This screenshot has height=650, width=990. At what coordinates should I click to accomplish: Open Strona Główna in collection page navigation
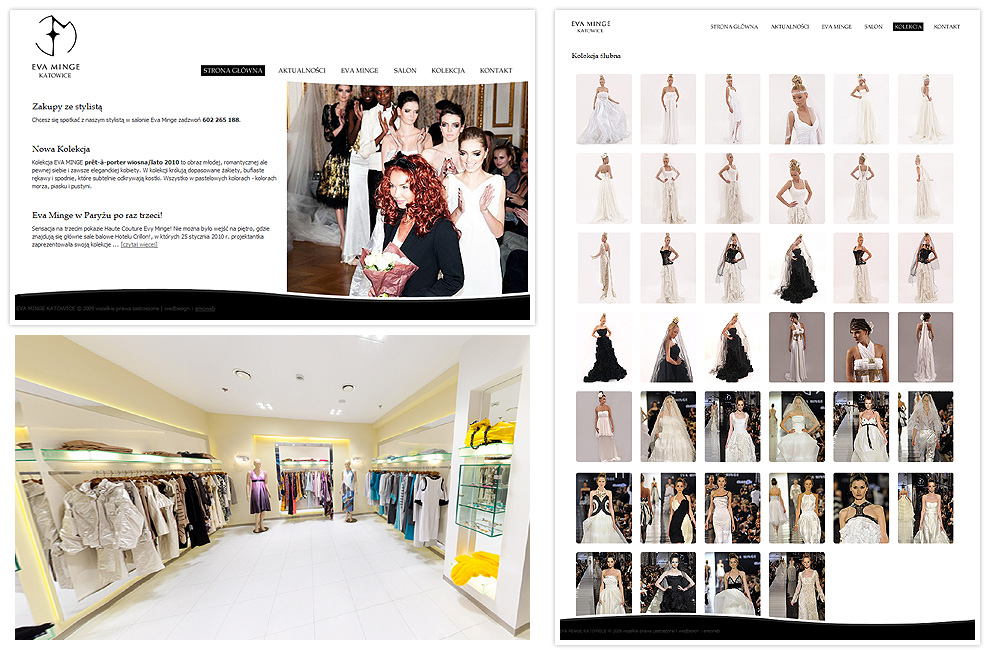point(734,27)
